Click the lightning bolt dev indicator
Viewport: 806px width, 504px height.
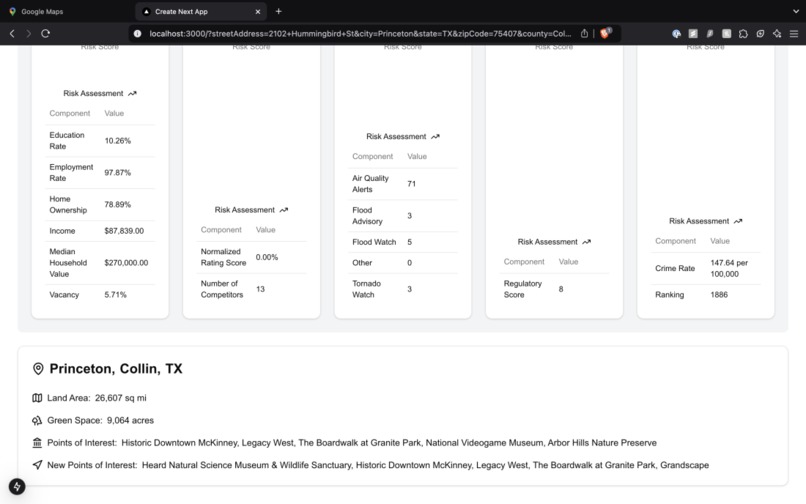[x=17, y=487]
